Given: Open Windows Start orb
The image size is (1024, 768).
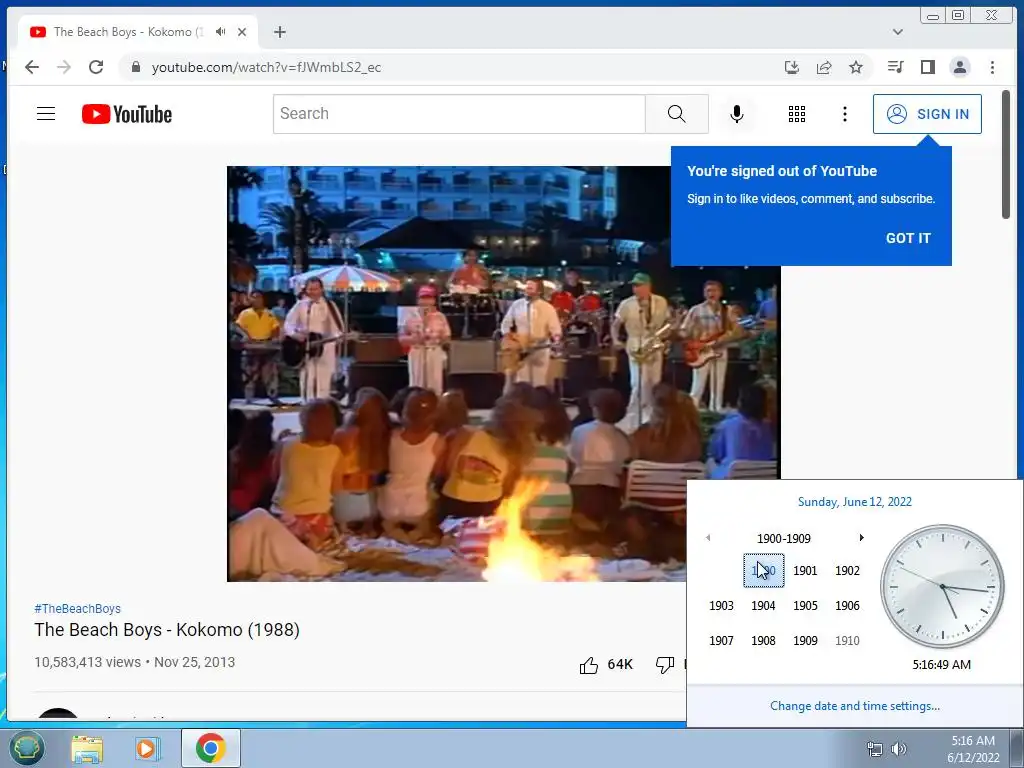Looking at the screenshot, I should click(26, 748).
